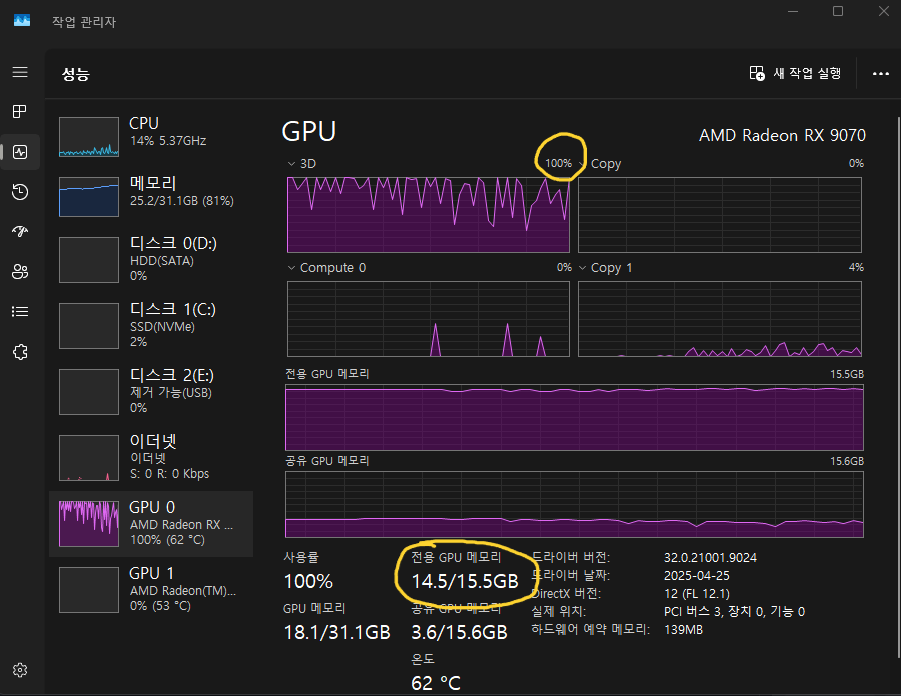This screenshot has height=696, width=901.
Task: Select 디스크 2(E:) USB item
Action: click(151, 392)
